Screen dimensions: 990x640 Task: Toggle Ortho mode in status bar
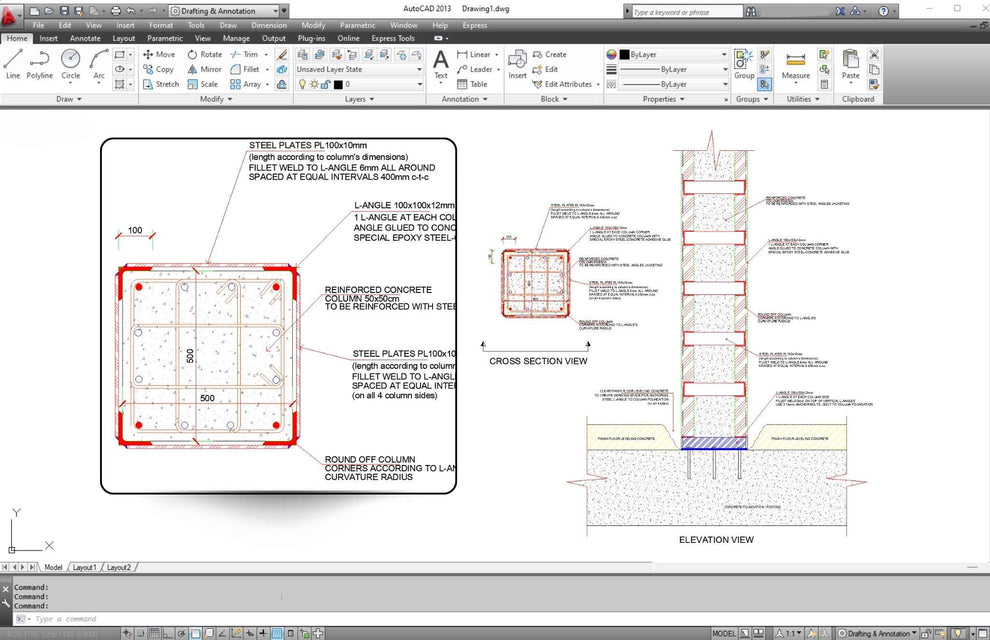tap(167, 633)
